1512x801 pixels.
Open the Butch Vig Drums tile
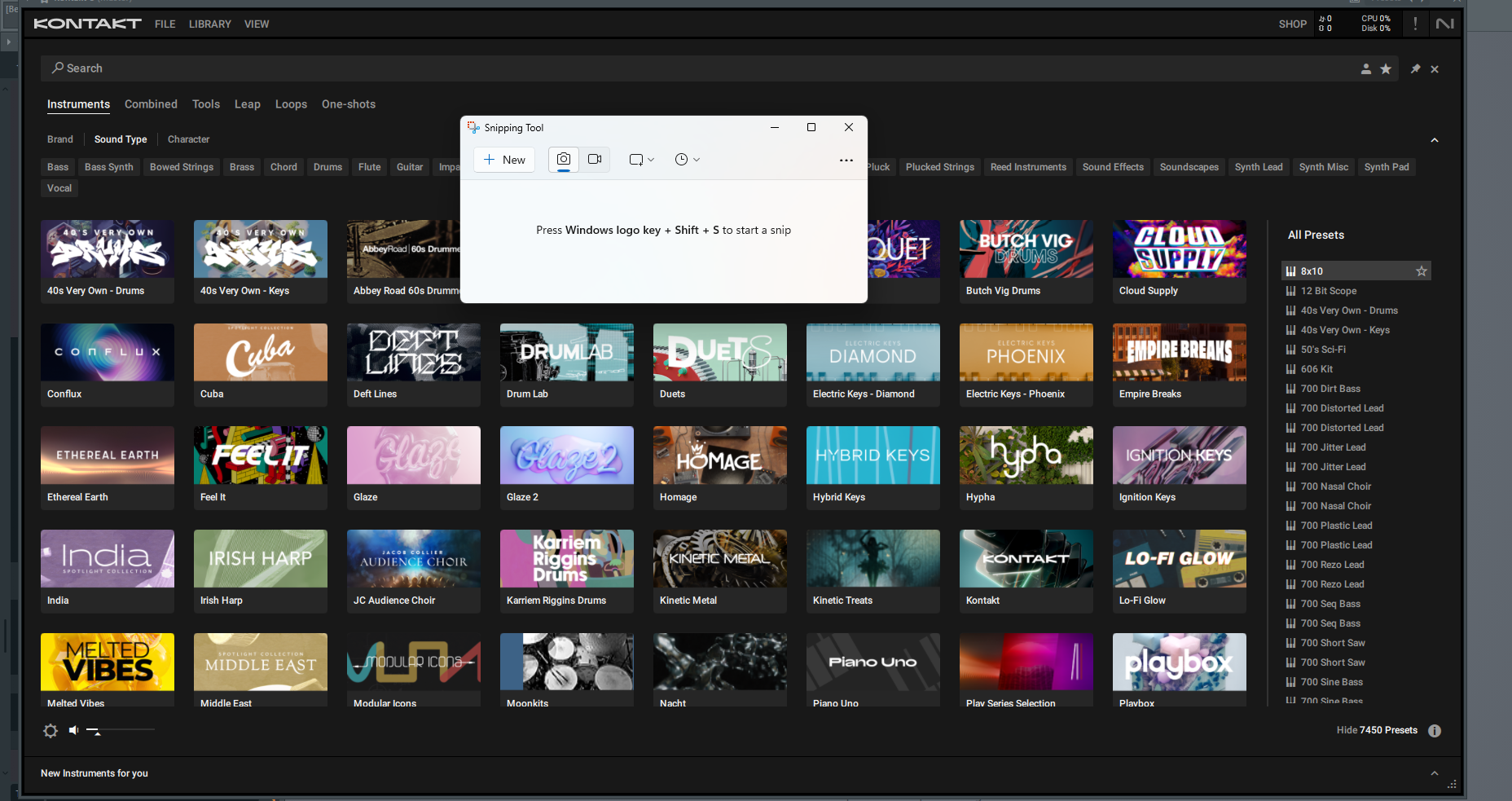point(1026,262)
